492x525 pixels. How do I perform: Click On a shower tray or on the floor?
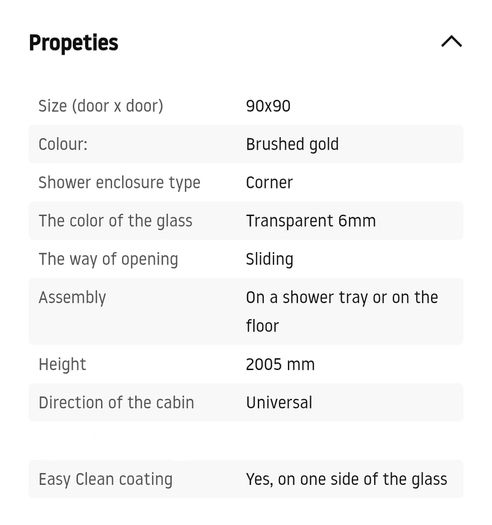tap(342, 312)
